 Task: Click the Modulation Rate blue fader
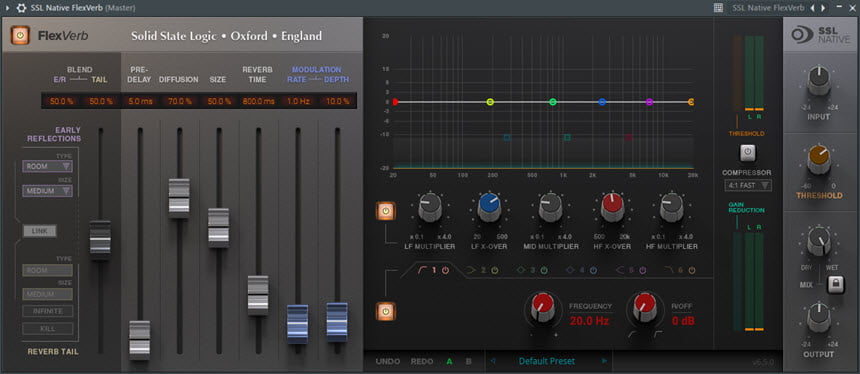297,324
